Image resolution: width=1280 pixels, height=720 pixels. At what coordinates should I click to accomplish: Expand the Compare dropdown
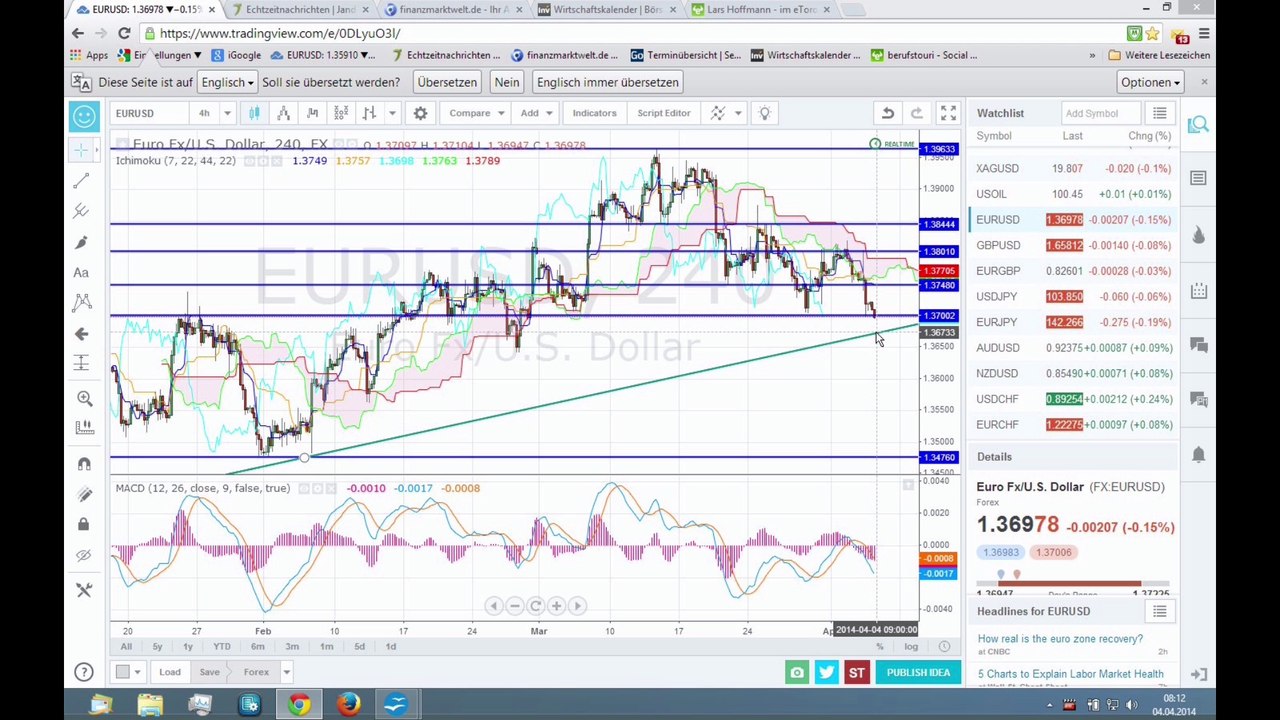pos(501,113)
